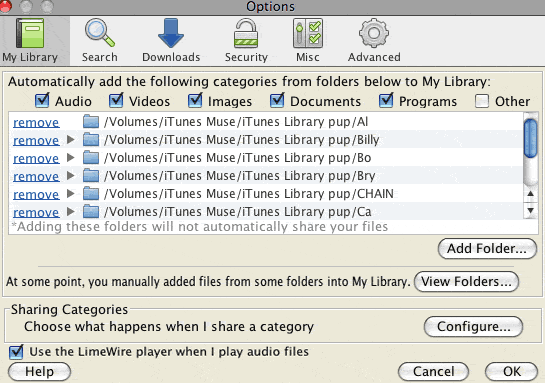Open the Misc settings icon
This screenshot has width=545, height=383.
pos(308,33)
